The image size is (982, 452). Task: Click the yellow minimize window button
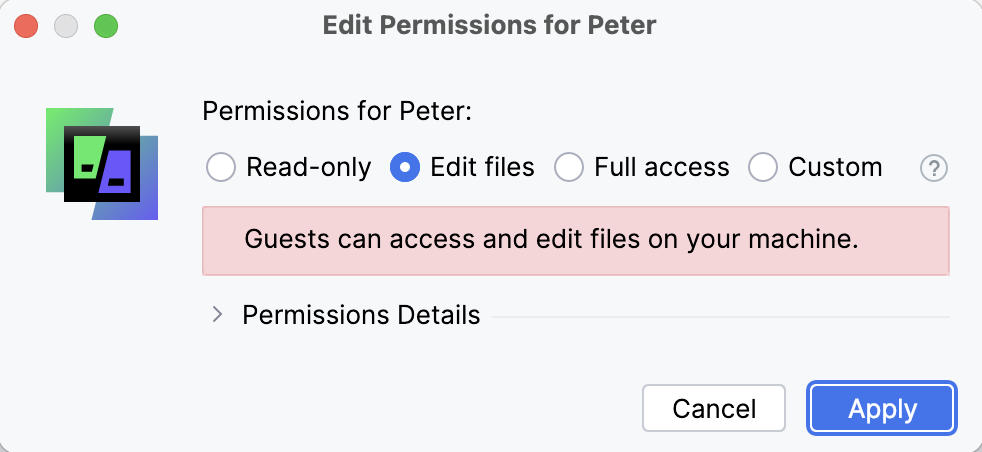[66, 25]
